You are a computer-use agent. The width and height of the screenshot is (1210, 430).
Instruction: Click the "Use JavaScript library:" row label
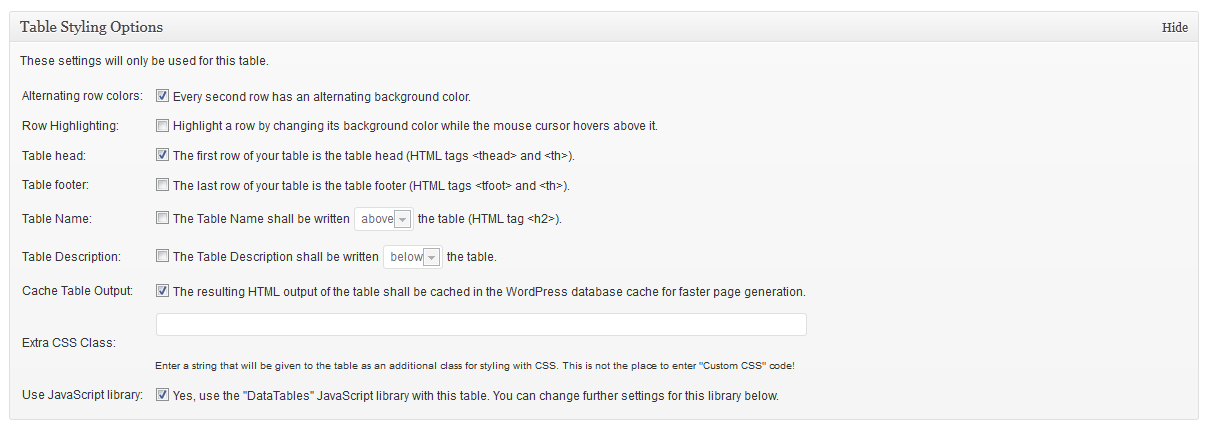(82, 395)
